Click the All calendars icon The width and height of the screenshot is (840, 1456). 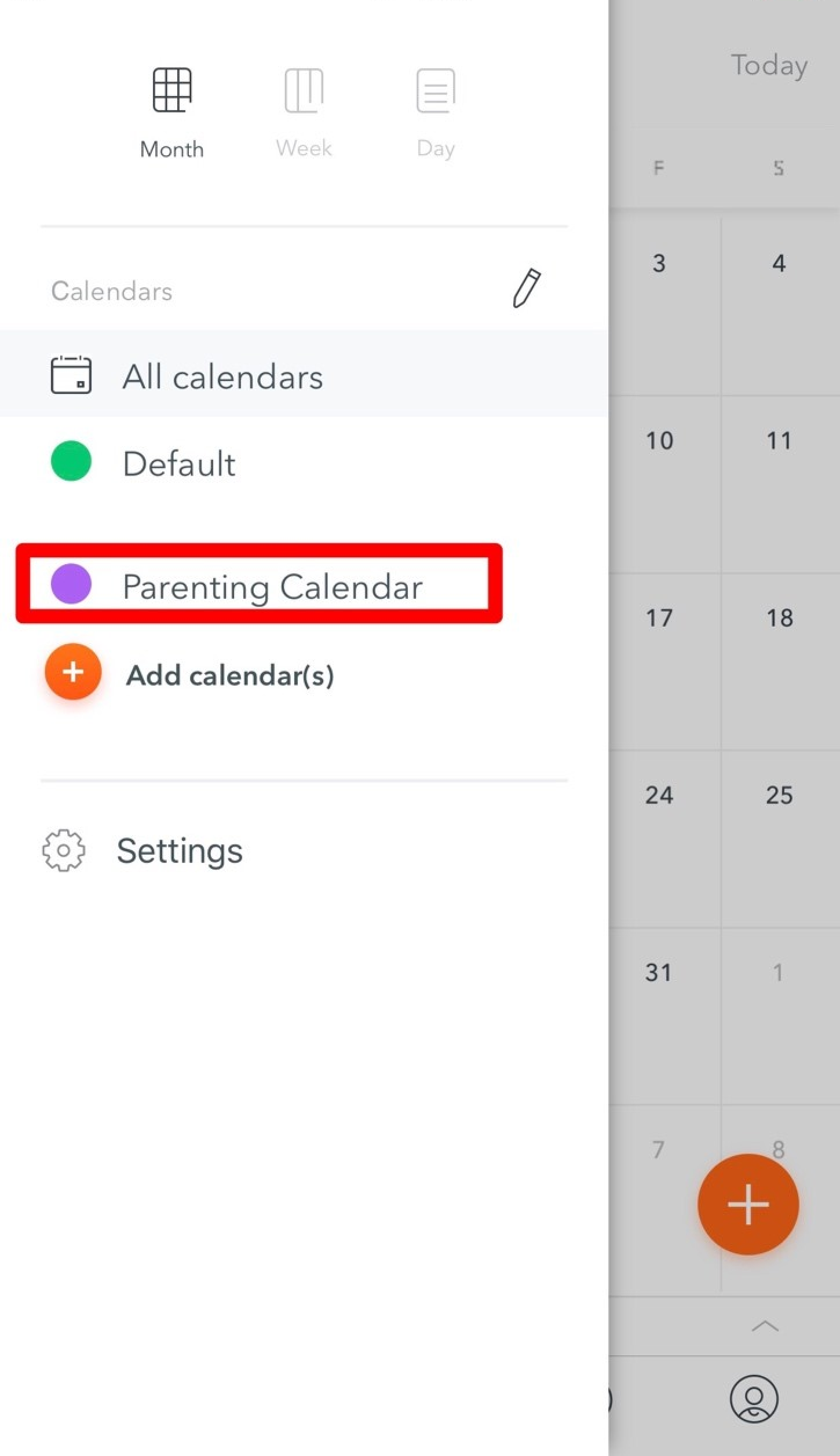(71, 375)
